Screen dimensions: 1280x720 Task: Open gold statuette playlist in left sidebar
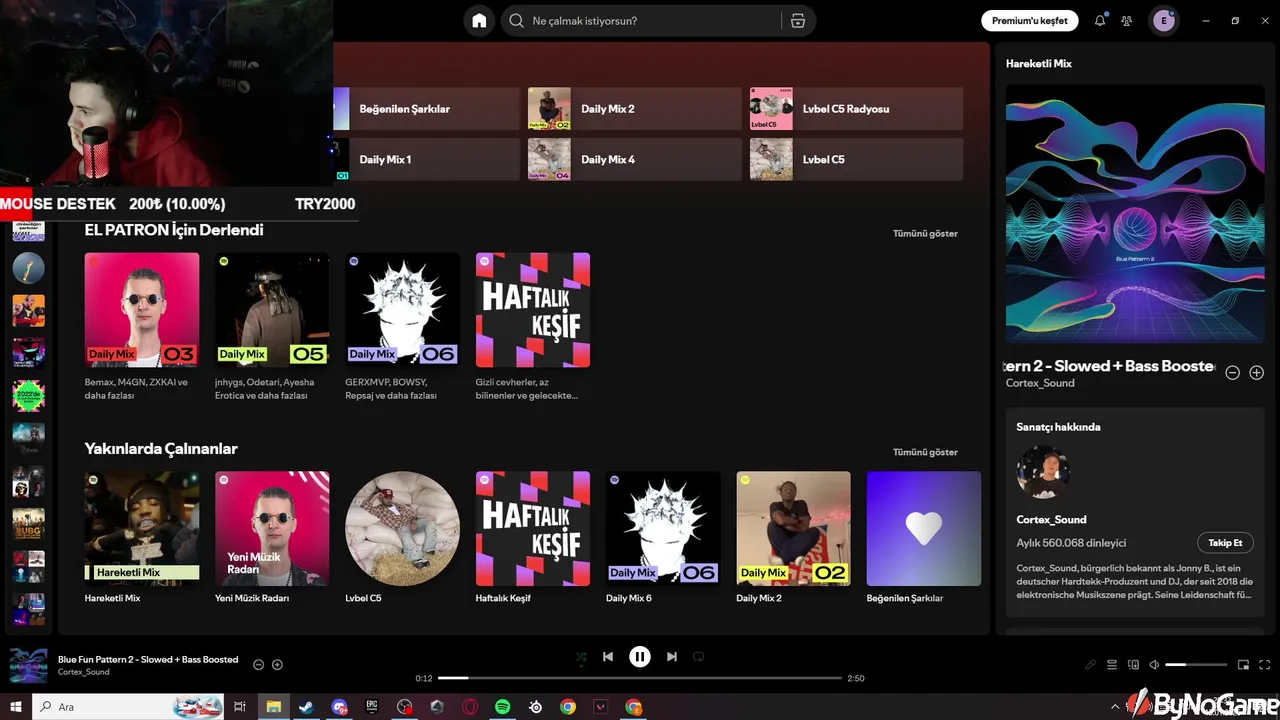[x=28, y=268]
